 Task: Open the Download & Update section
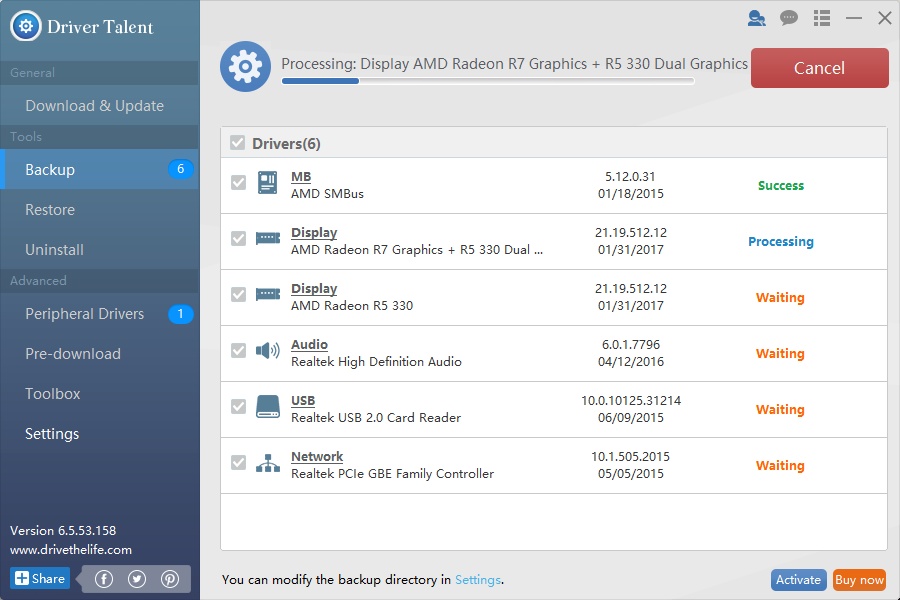[x=94, y=106]
